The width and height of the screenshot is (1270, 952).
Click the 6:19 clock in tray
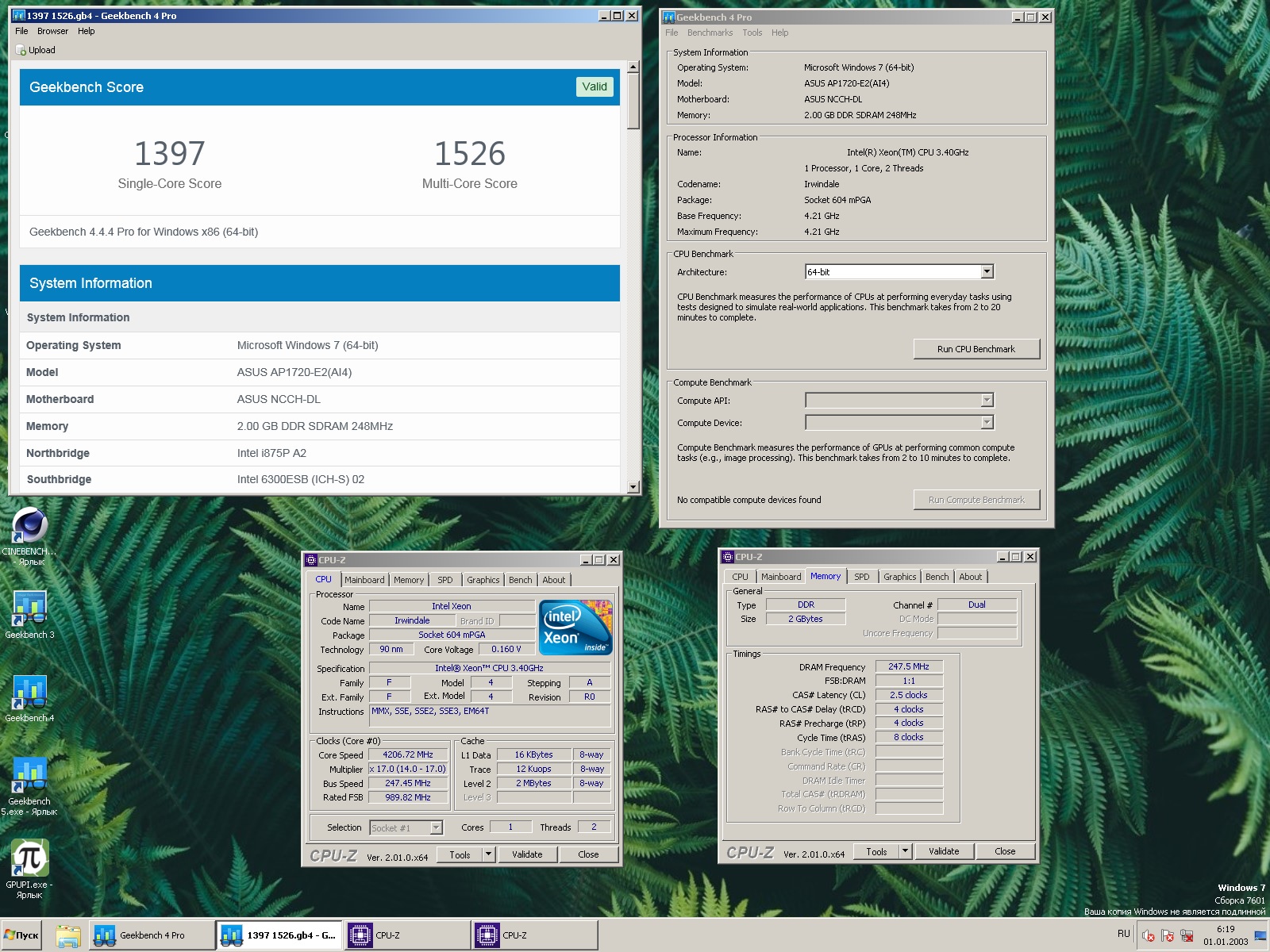click(1226, 929)
